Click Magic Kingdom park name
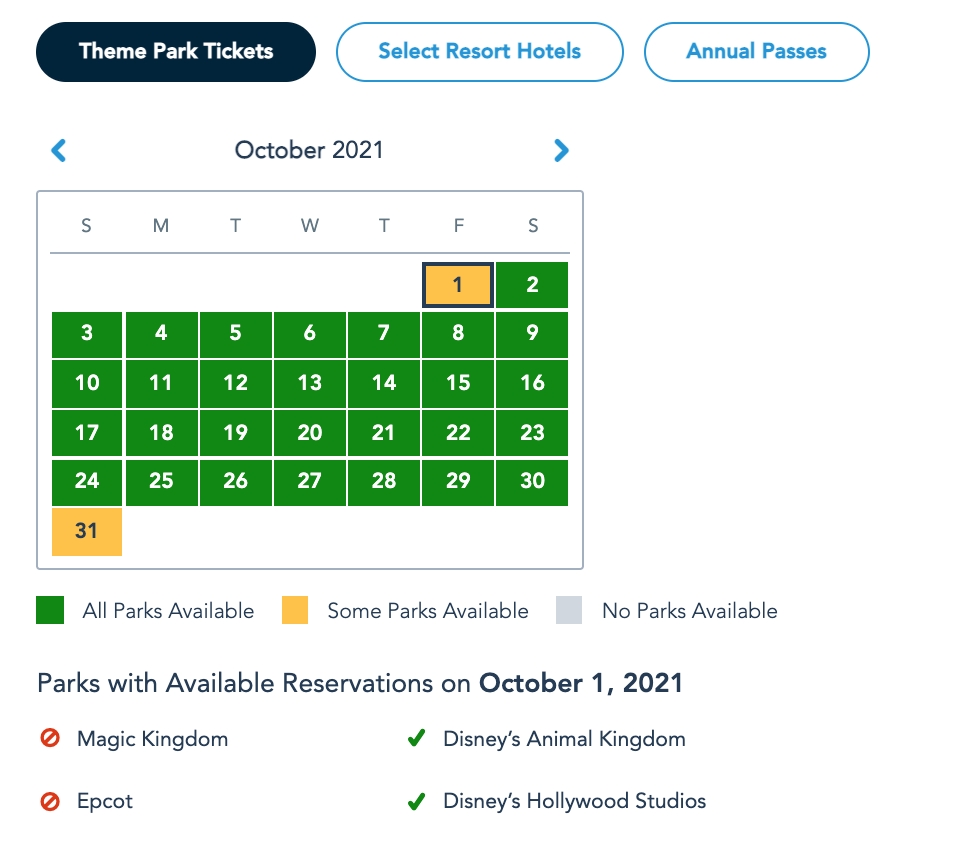 coord(152,739)
